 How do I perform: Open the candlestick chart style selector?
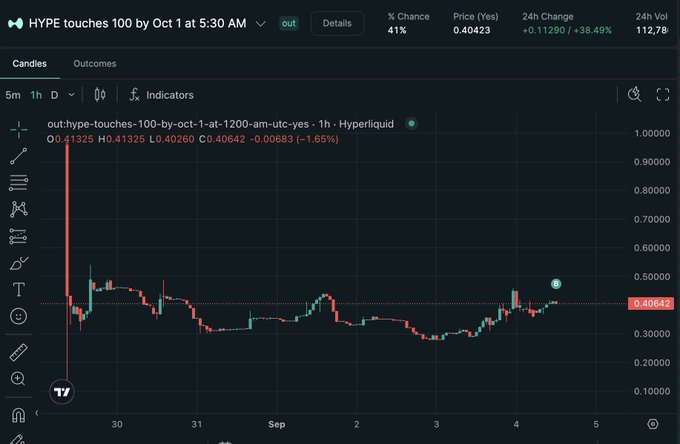(x=100, y=95)
